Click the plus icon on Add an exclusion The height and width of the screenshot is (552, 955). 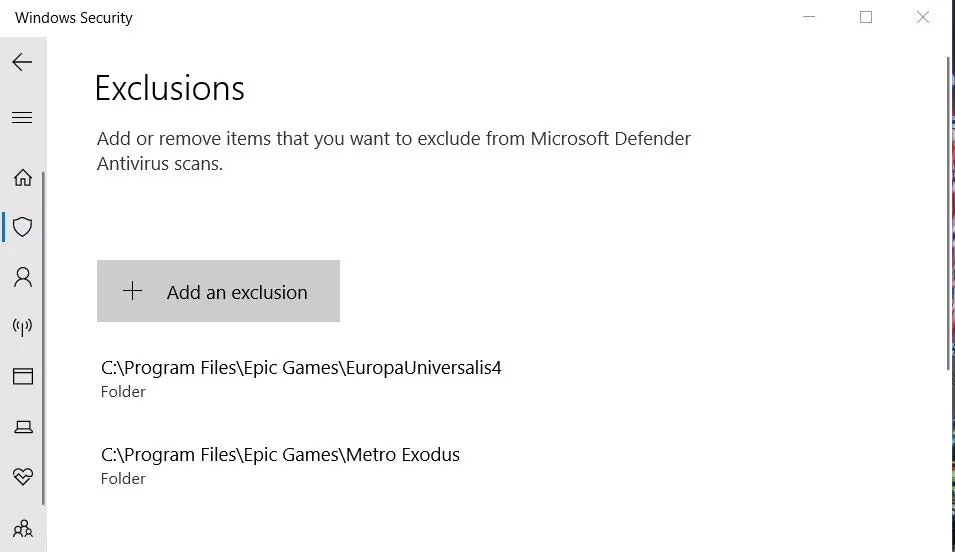click(x=132, y=291)
